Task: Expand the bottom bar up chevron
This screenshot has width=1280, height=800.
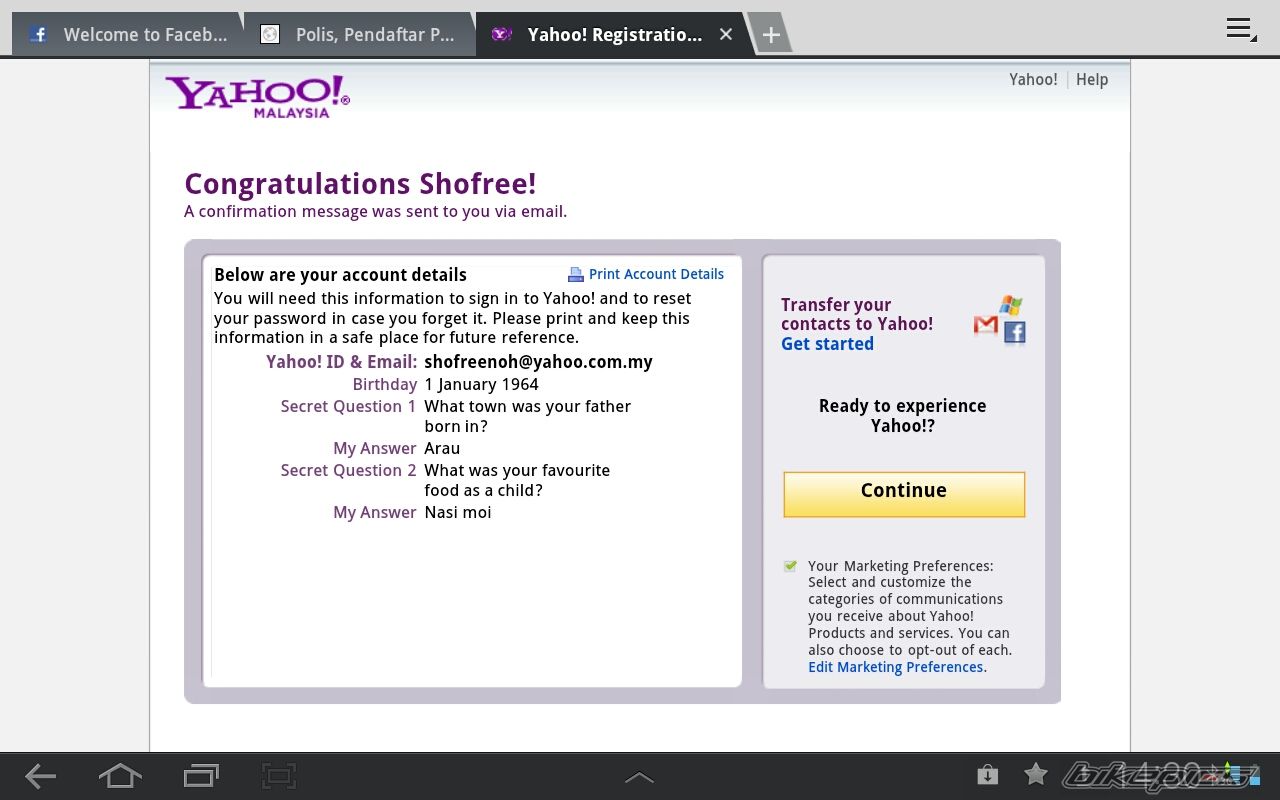Action: [639, 777]
